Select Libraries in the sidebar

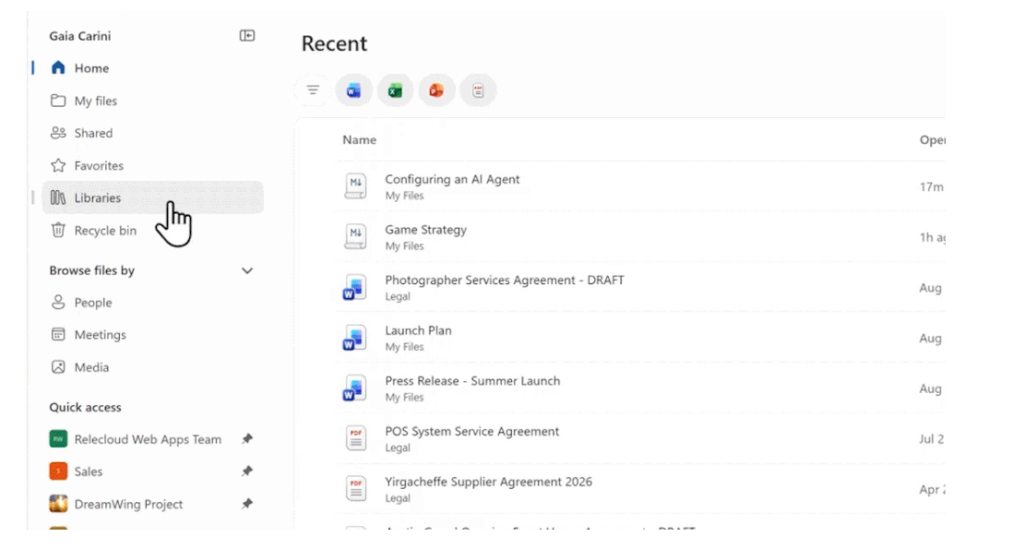pyautogui.click(x=153, y=198)
